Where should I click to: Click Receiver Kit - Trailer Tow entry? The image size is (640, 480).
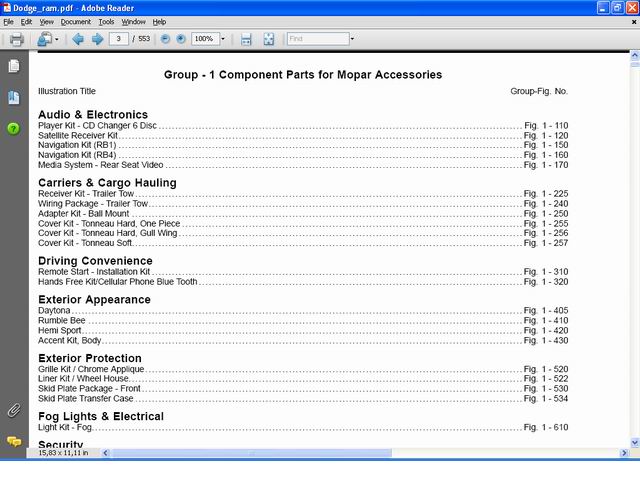(x=86, y=194)
